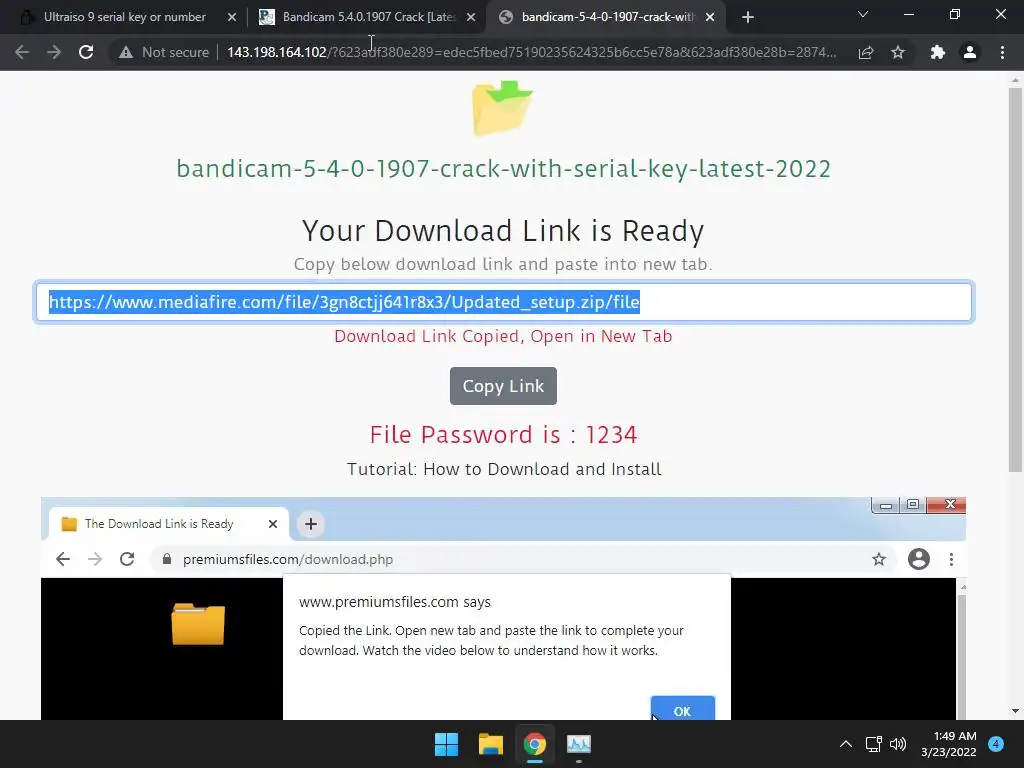Click the scrollbar down arrow
The width and height of the screenshot is (1024, 768).
[1015, 711]
